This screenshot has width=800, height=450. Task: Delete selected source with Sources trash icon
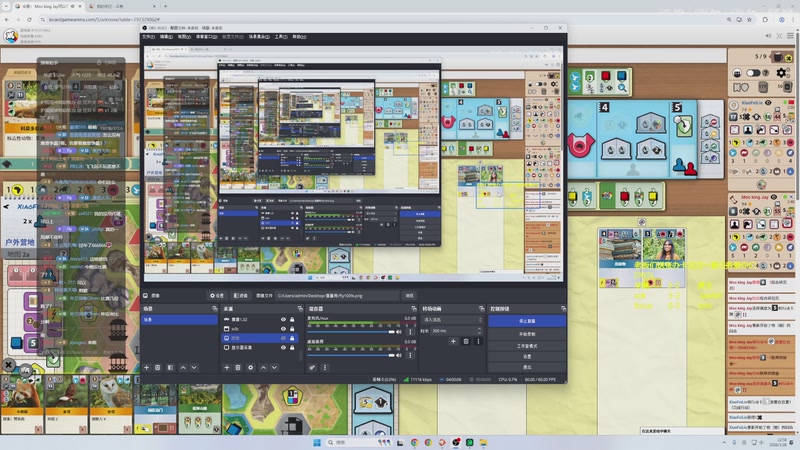tap(238, 367)
